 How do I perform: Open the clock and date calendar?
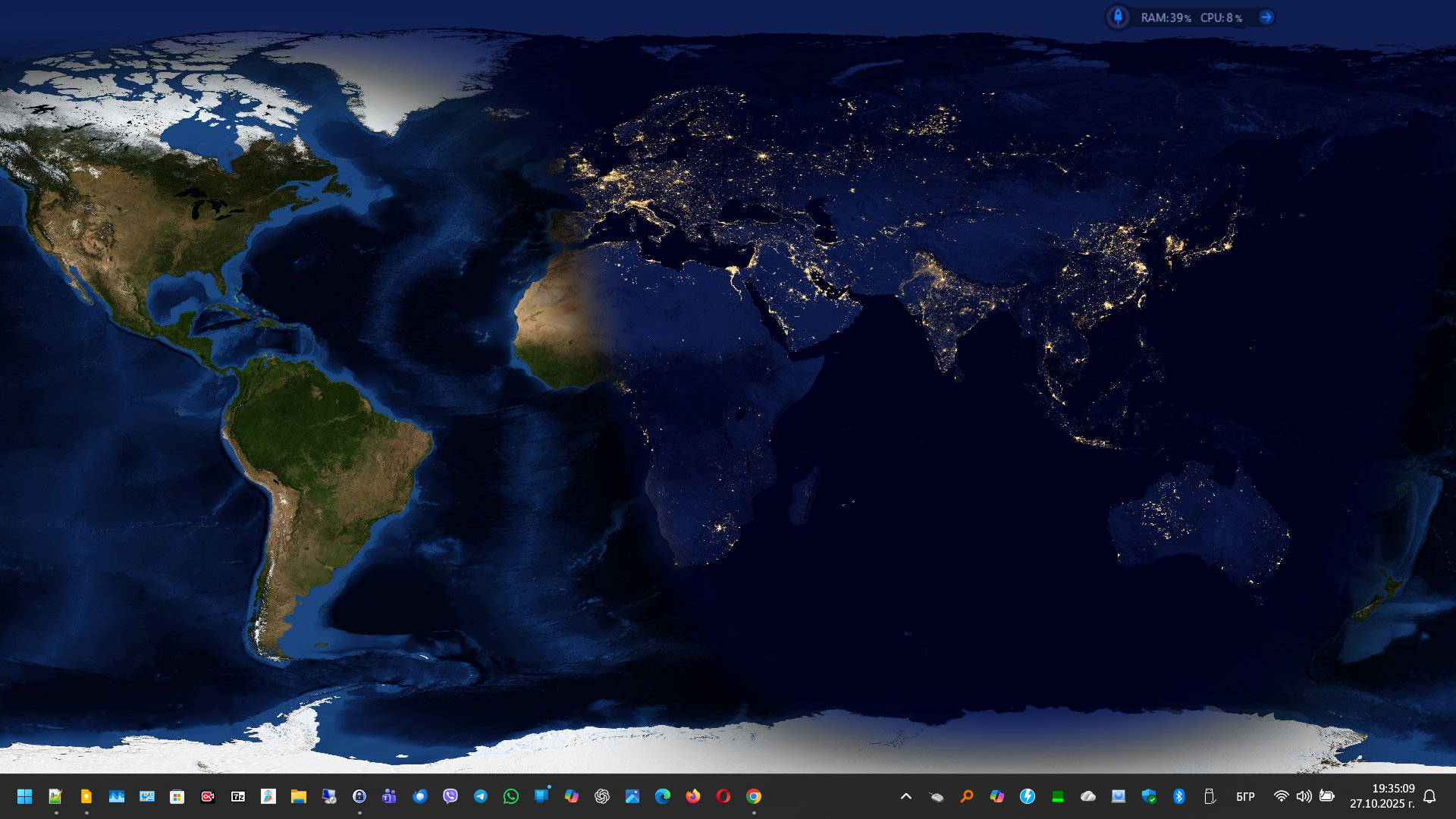tap(1382, 796)
